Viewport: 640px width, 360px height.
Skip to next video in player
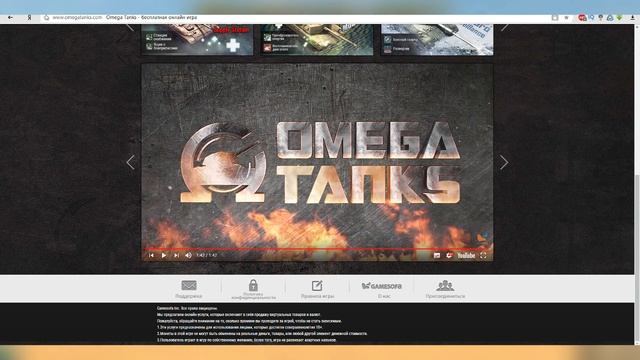pyautogui.click(x=176, y=256)
